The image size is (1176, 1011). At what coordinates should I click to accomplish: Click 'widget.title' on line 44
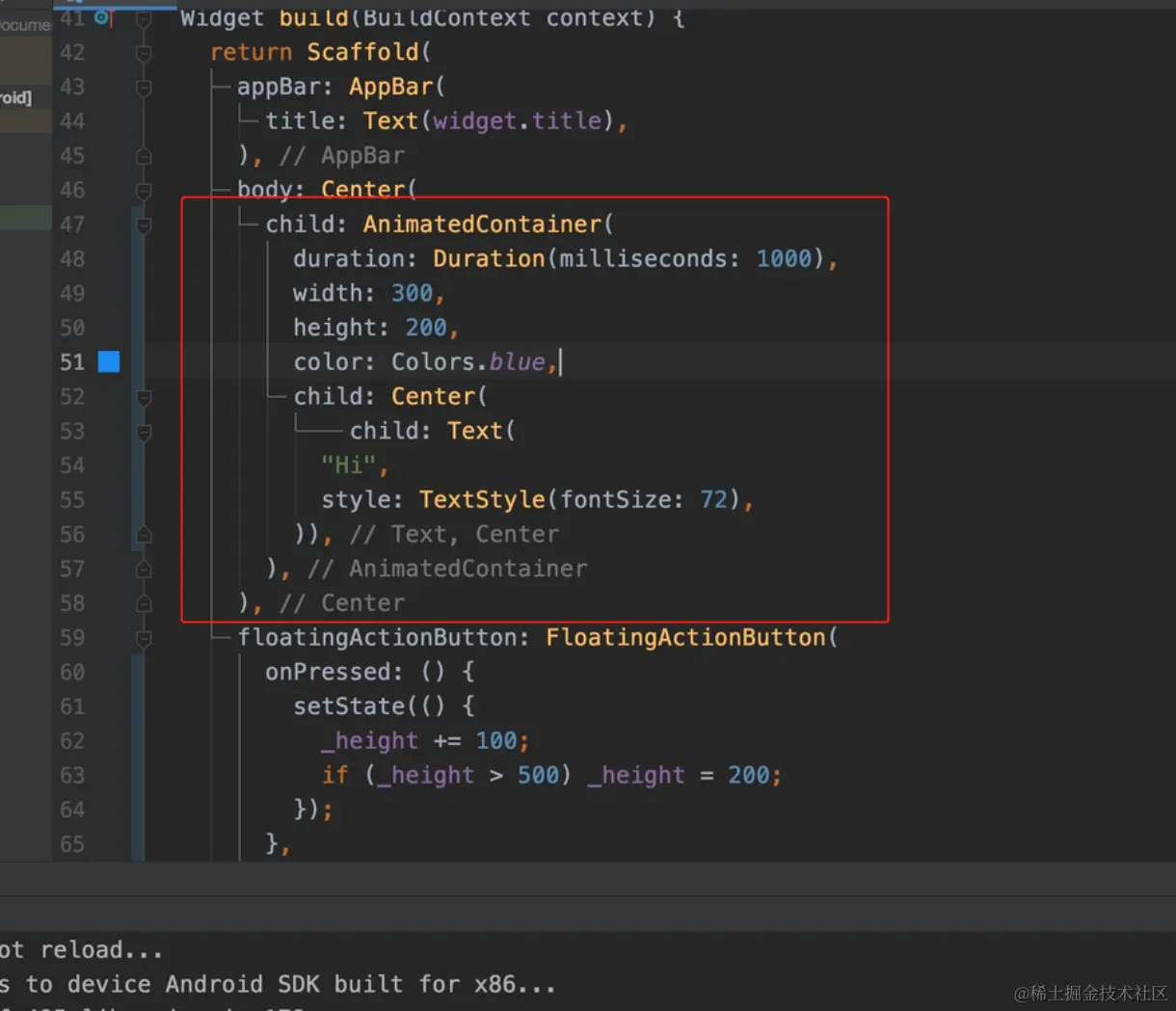pyautogui.click(x=517, y=120)
